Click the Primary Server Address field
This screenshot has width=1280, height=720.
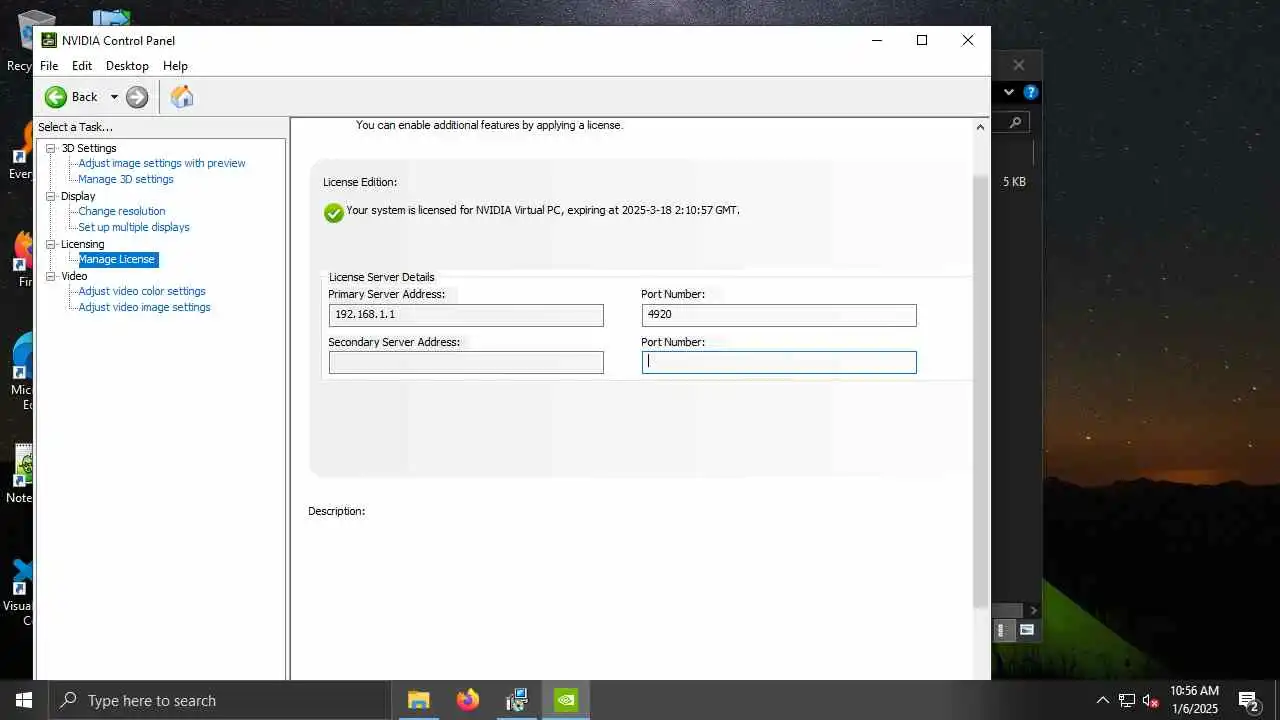pos(466,315)
